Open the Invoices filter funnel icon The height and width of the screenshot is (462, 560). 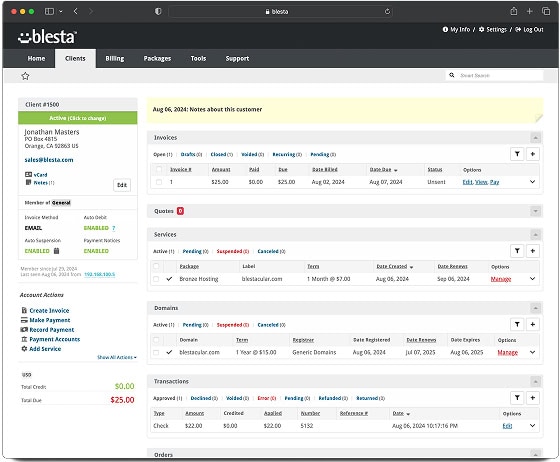[517, 154]
